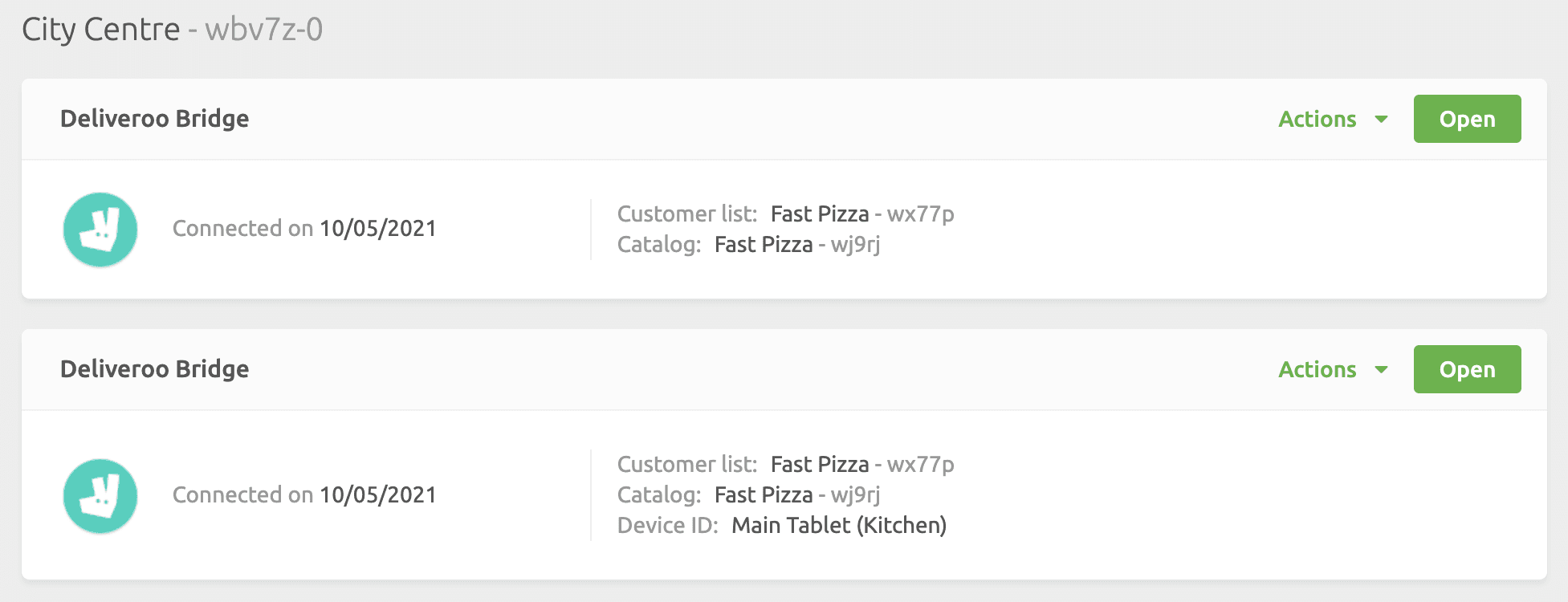Click the connection date 10/05/2021 on first bridge
The image size is (1568, 602).
(x=377, y=229)
